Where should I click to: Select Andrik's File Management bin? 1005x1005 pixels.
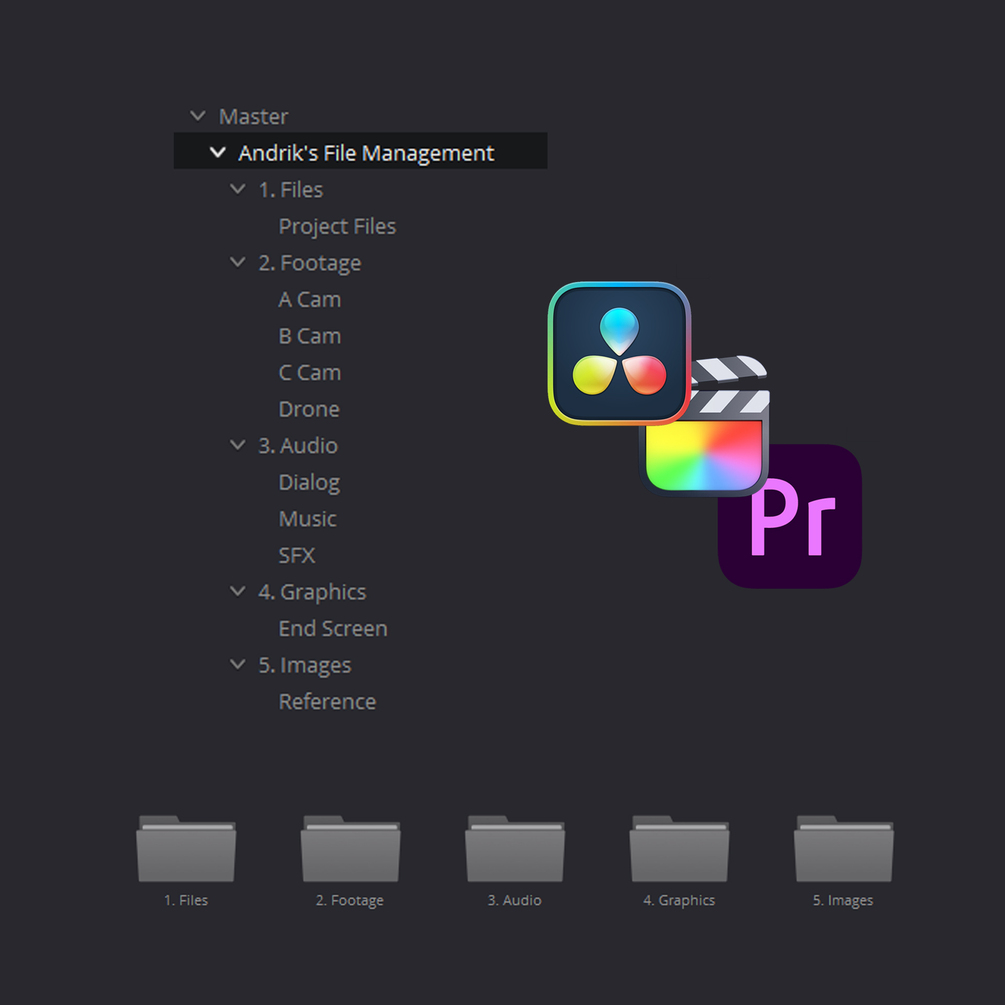click(x=360, y=151)
